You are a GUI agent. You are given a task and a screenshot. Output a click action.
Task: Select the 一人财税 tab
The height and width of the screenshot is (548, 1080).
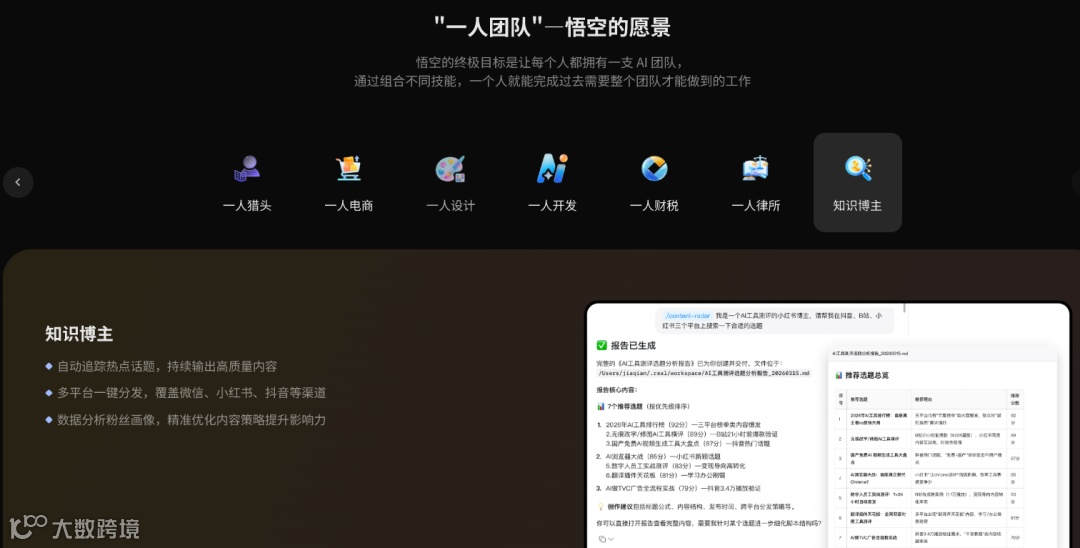click(x=654, y=182)
